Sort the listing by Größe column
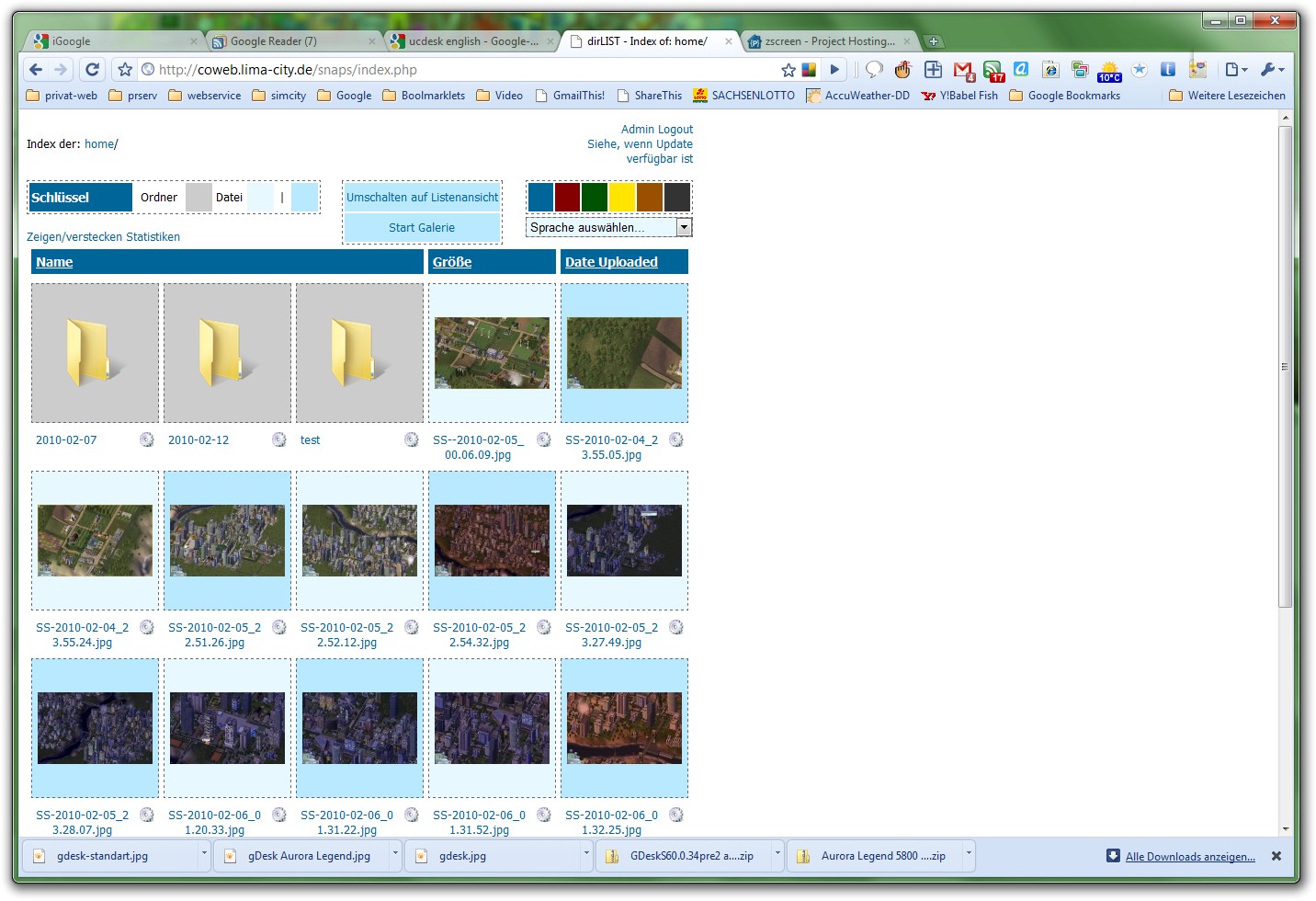This screenshot has height=901, width=1316. (452, 262)
